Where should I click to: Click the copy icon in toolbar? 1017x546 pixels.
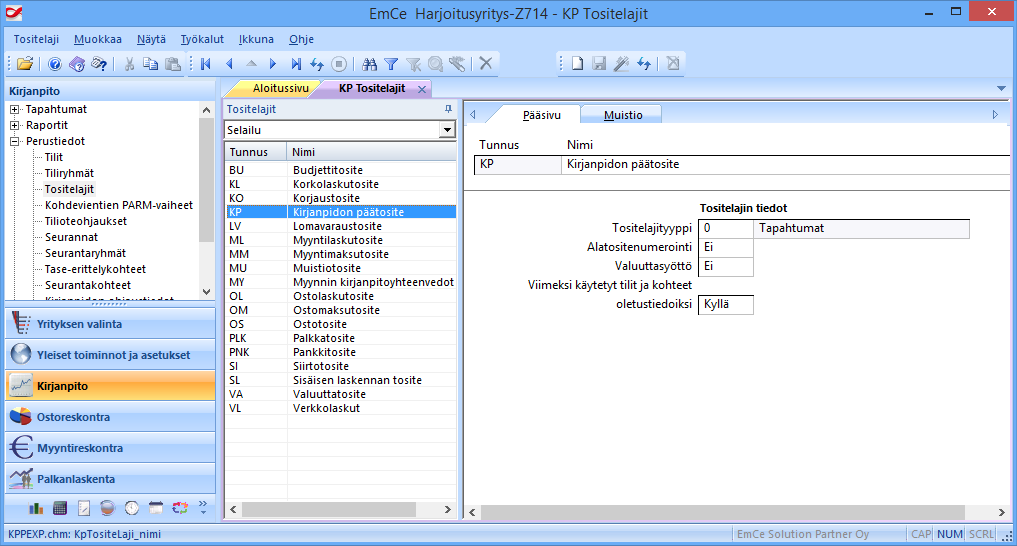150,64
